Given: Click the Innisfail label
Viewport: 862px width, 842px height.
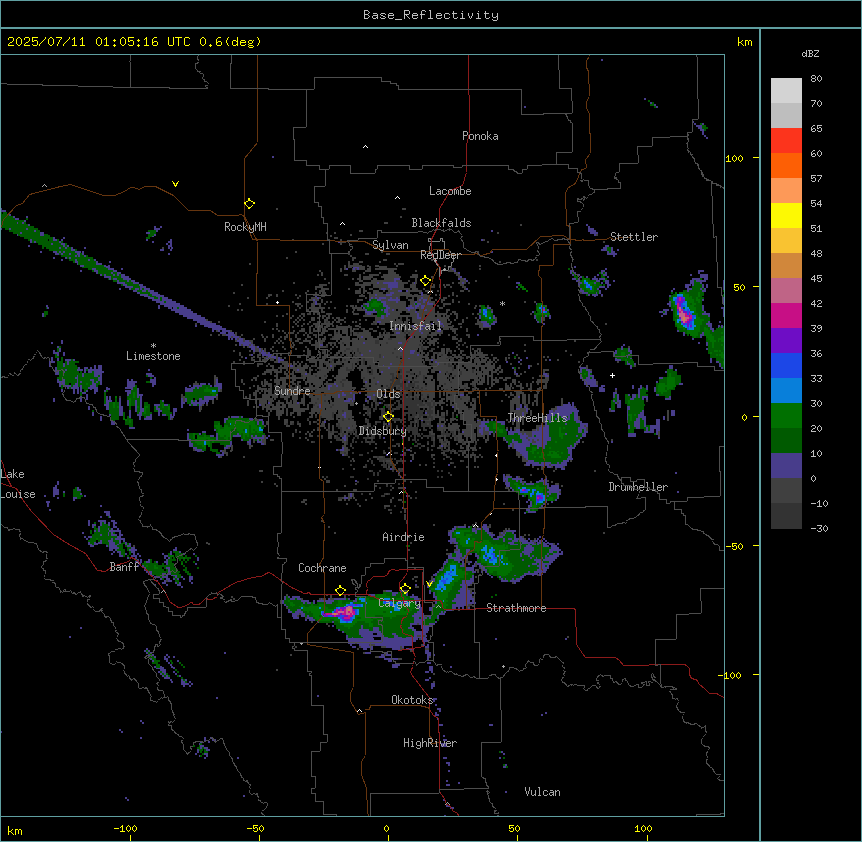Looking at the screenshot, I should point(415,326).
